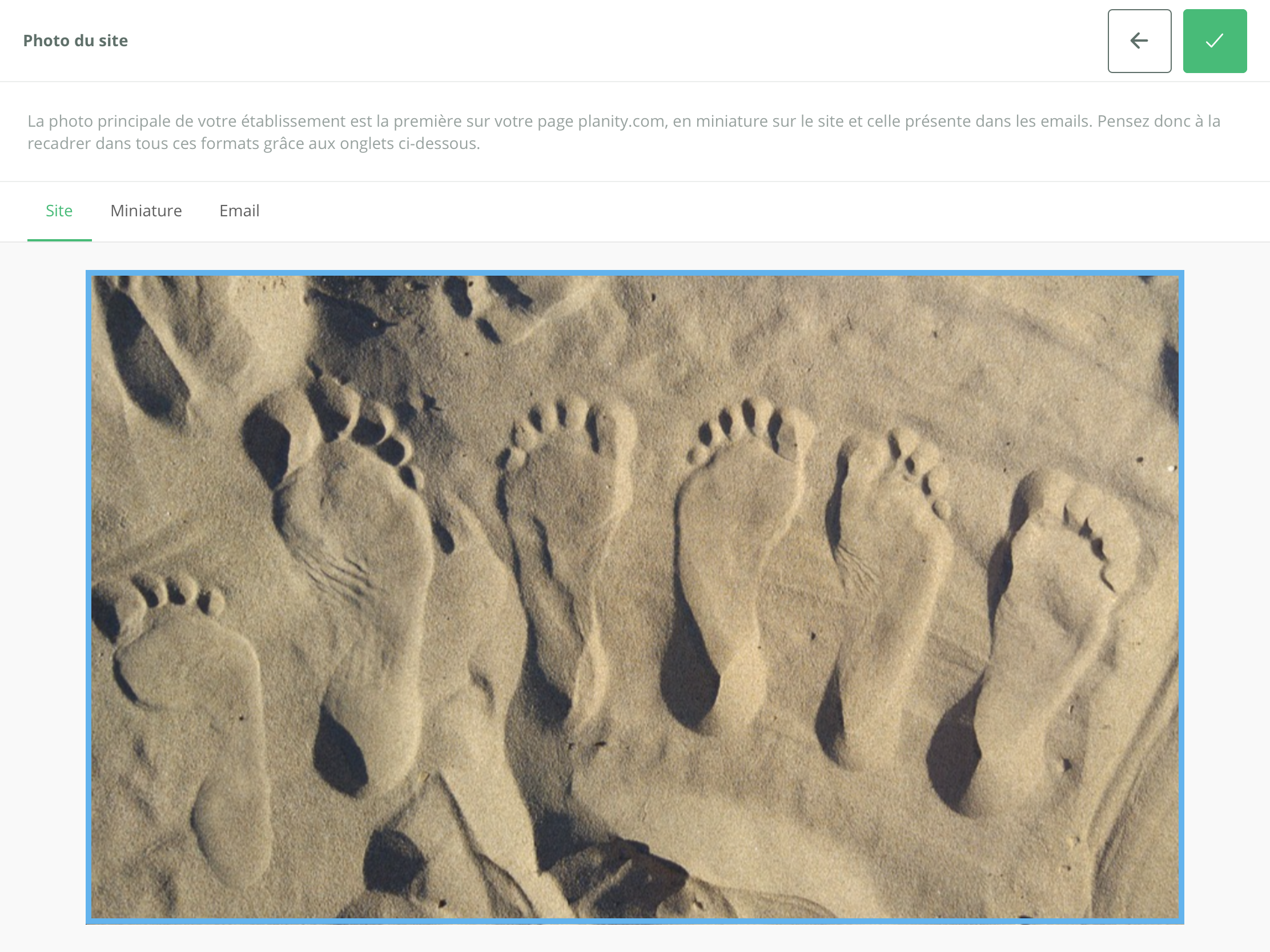
Task: Switch to the Miniature tab
Action: [x=146, y=211]
